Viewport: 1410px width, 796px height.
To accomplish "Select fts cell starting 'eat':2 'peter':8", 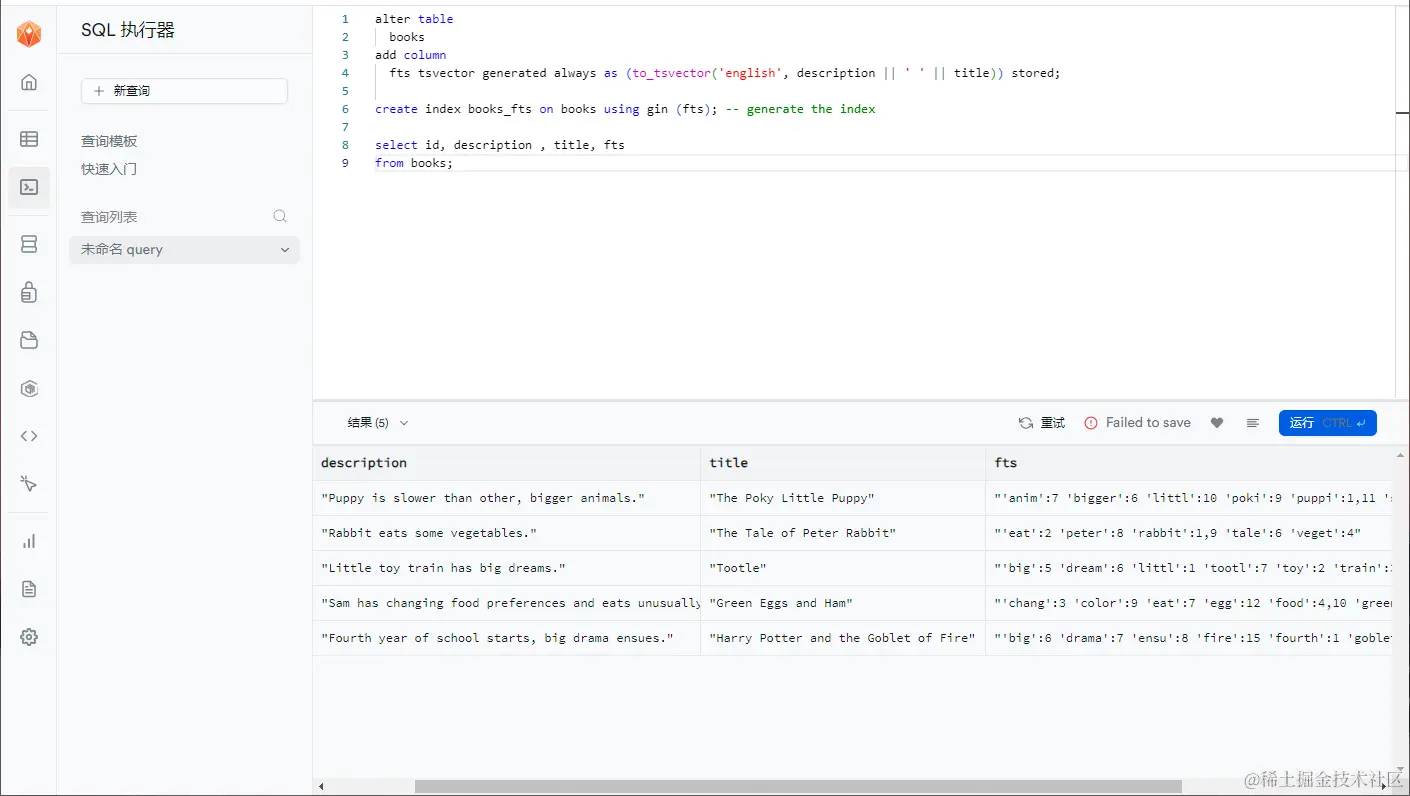I will click(x=1189, y=533).
